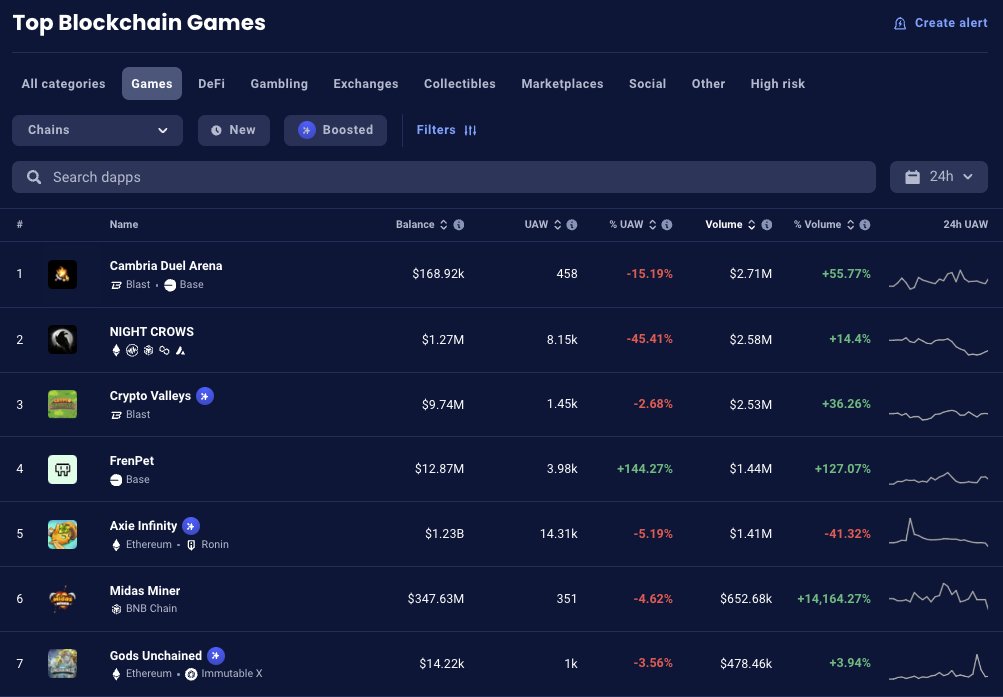Image resolution: width=1003 pixels, height=697 pixels.
Task: Switch to the Other tab
Action: [708, 84]
